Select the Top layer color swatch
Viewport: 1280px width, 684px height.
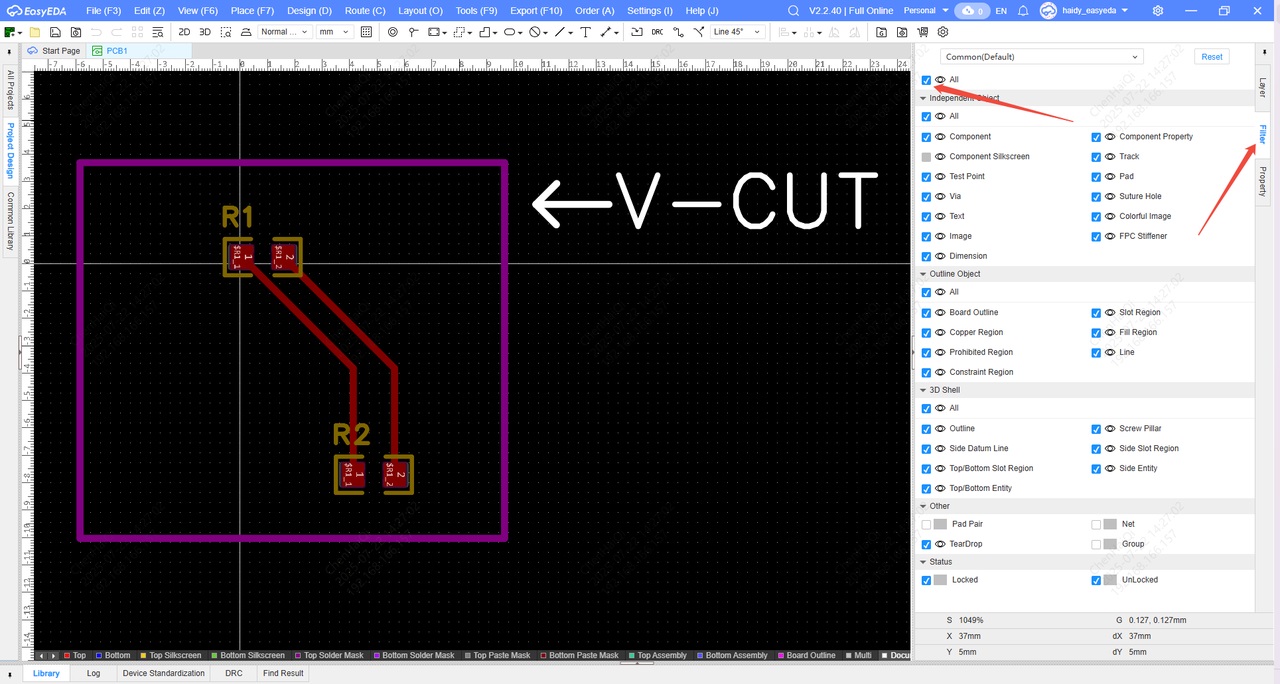coord(67,656)
